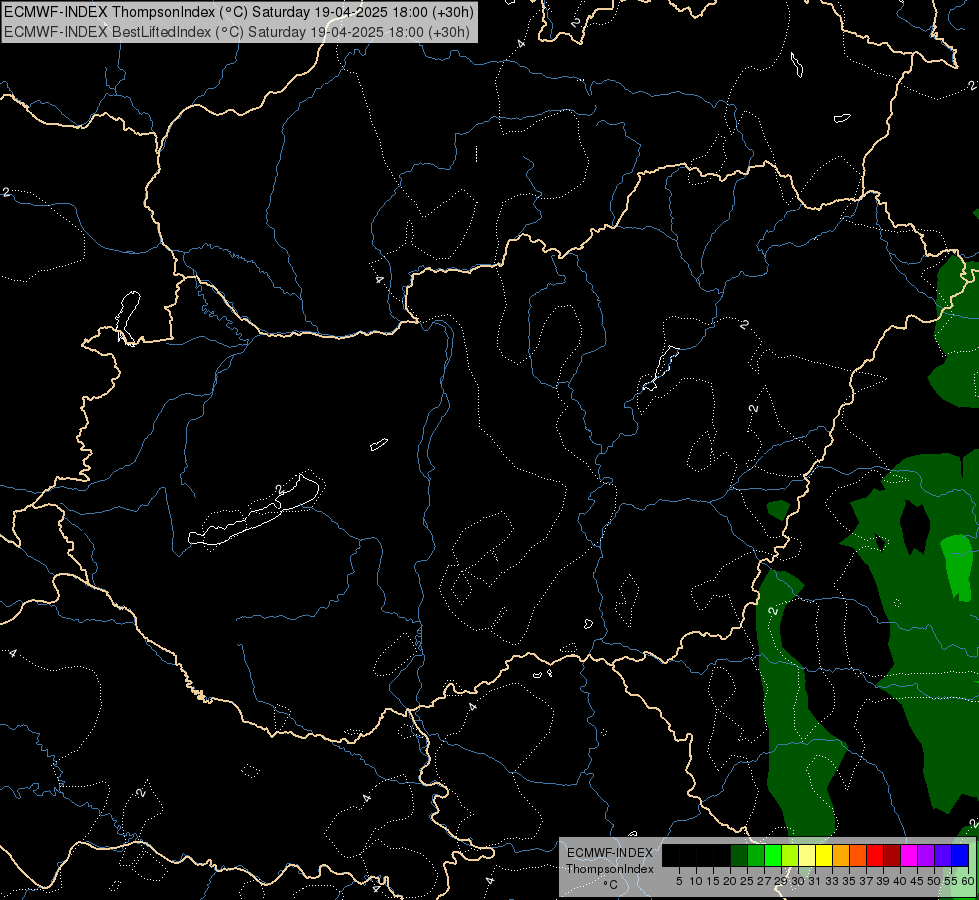This screenshot has width=979, height=900.
Task: Select the medium green 25-27 legend swatch
Action: pyautogui.click(x=756, y=855)
